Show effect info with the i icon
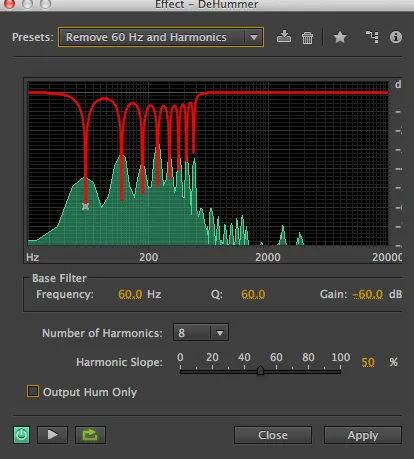Image resolution: width=414 pixels, height=459 pixels. (x=396, y=37)
